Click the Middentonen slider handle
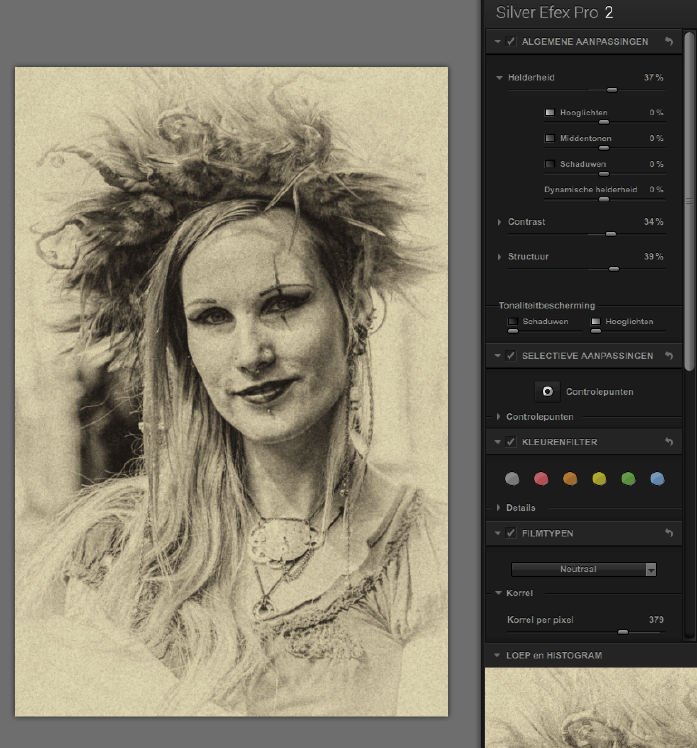 [604, 148]
